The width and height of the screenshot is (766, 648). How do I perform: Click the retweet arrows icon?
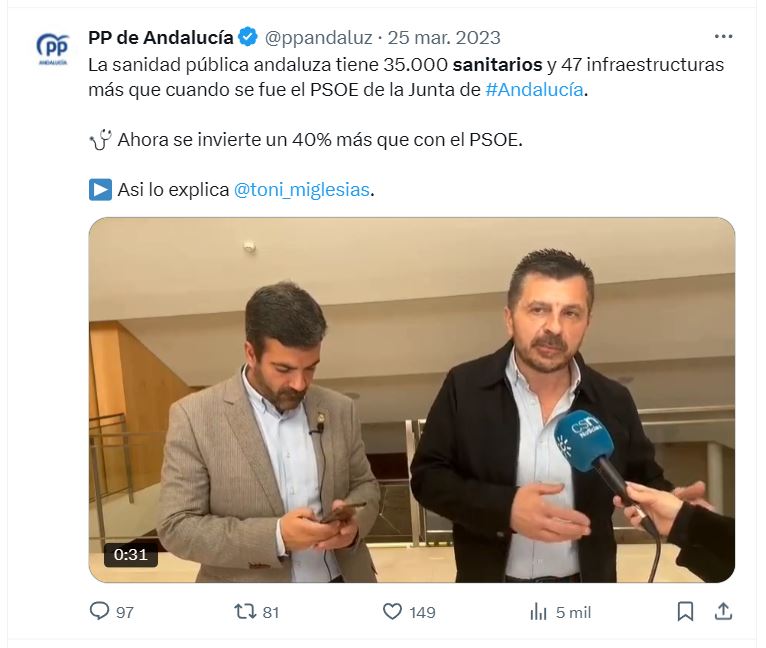[245, 611]
